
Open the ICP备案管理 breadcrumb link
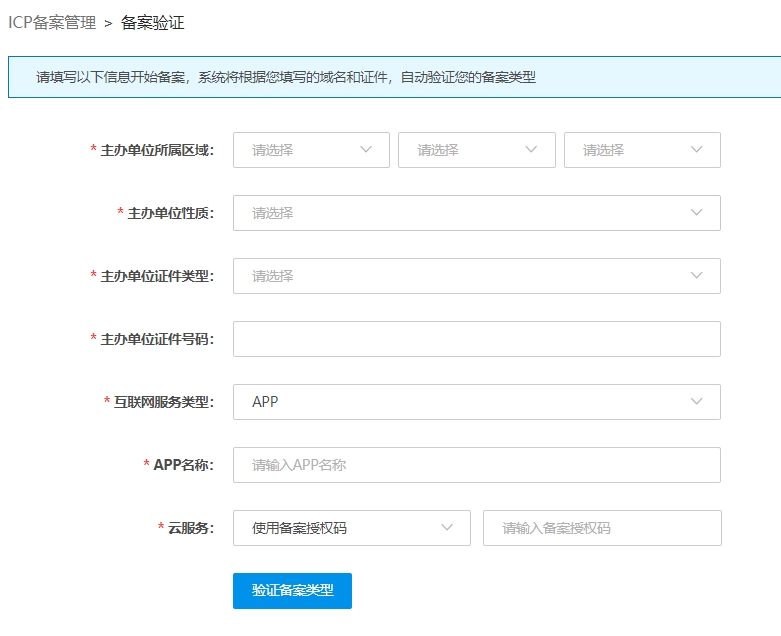pos(52,22)
